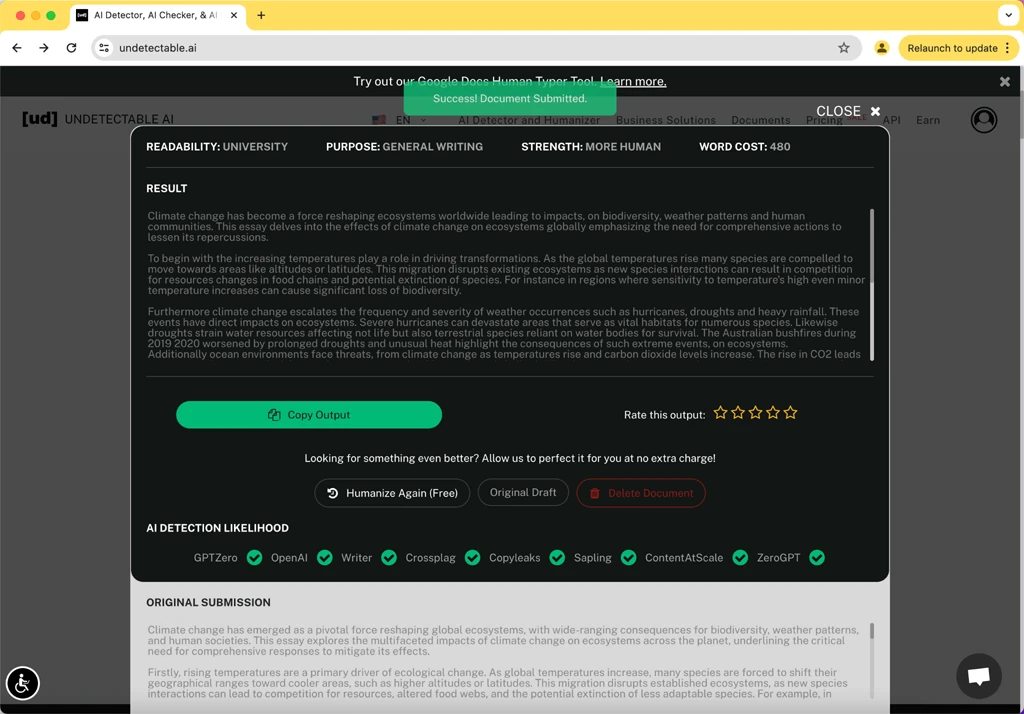The image size is (1024, 714).
Task: Click the READABILITY: UNIVERSITY label
Action: 217,147
